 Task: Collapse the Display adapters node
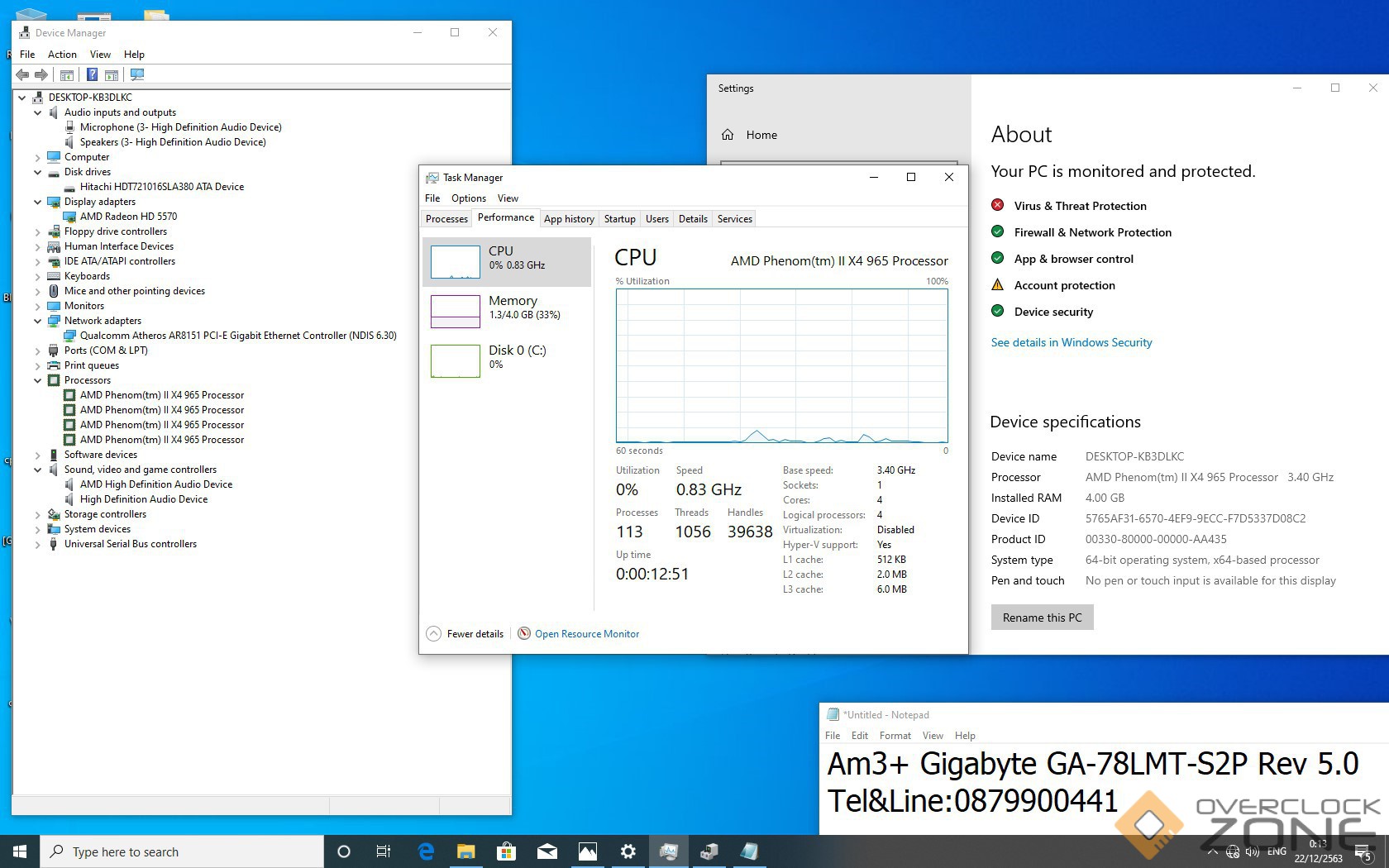(x=37, y=202)
